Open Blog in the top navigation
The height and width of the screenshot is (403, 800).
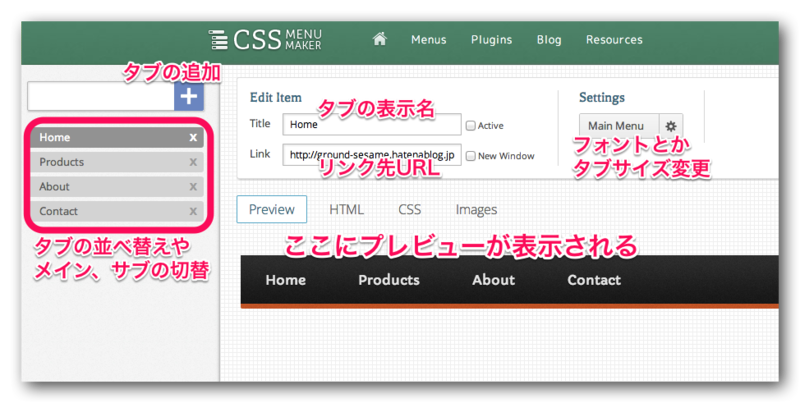coord(549,40)
